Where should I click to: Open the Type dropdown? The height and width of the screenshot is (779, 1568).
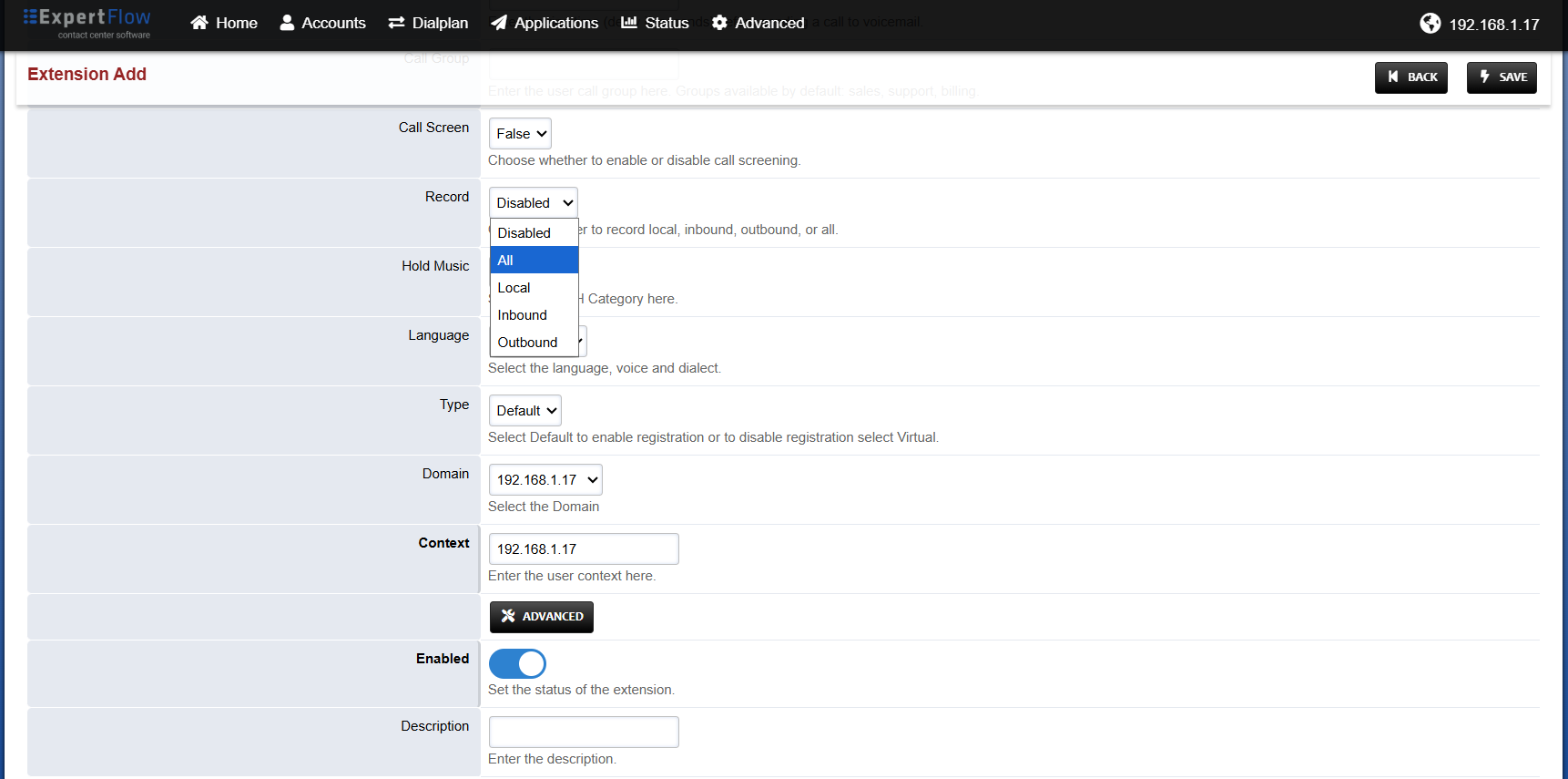(x=525, y=411)
